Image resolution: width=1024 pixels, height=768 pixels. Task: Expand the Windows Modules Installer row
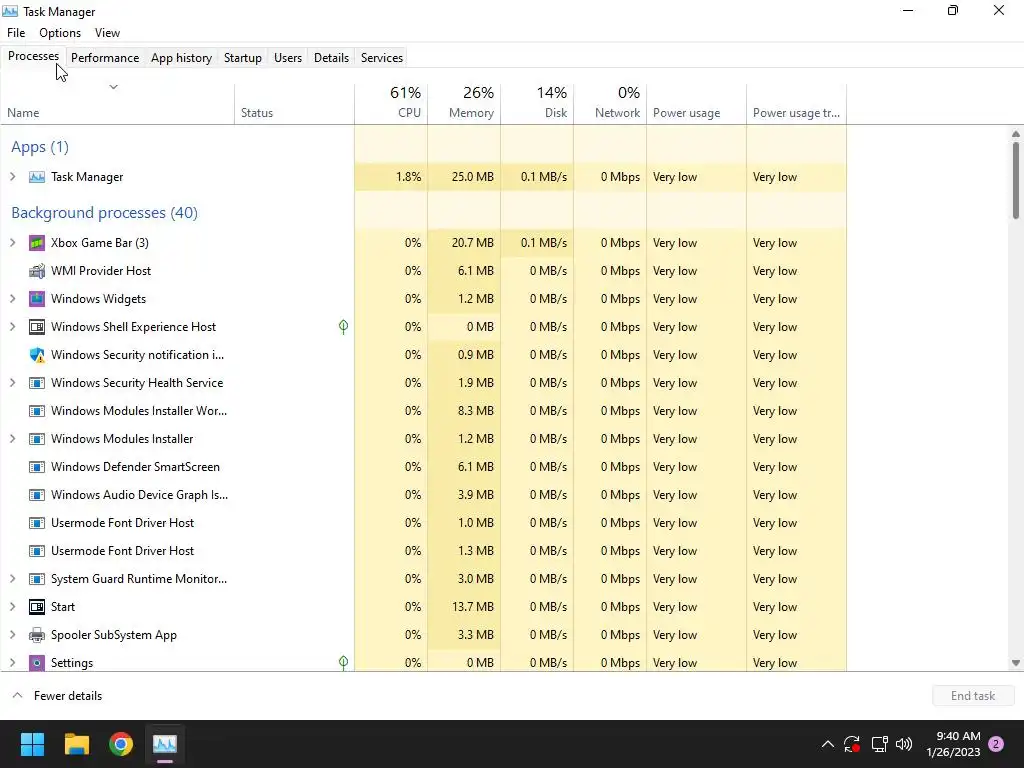tap(12, 440)
